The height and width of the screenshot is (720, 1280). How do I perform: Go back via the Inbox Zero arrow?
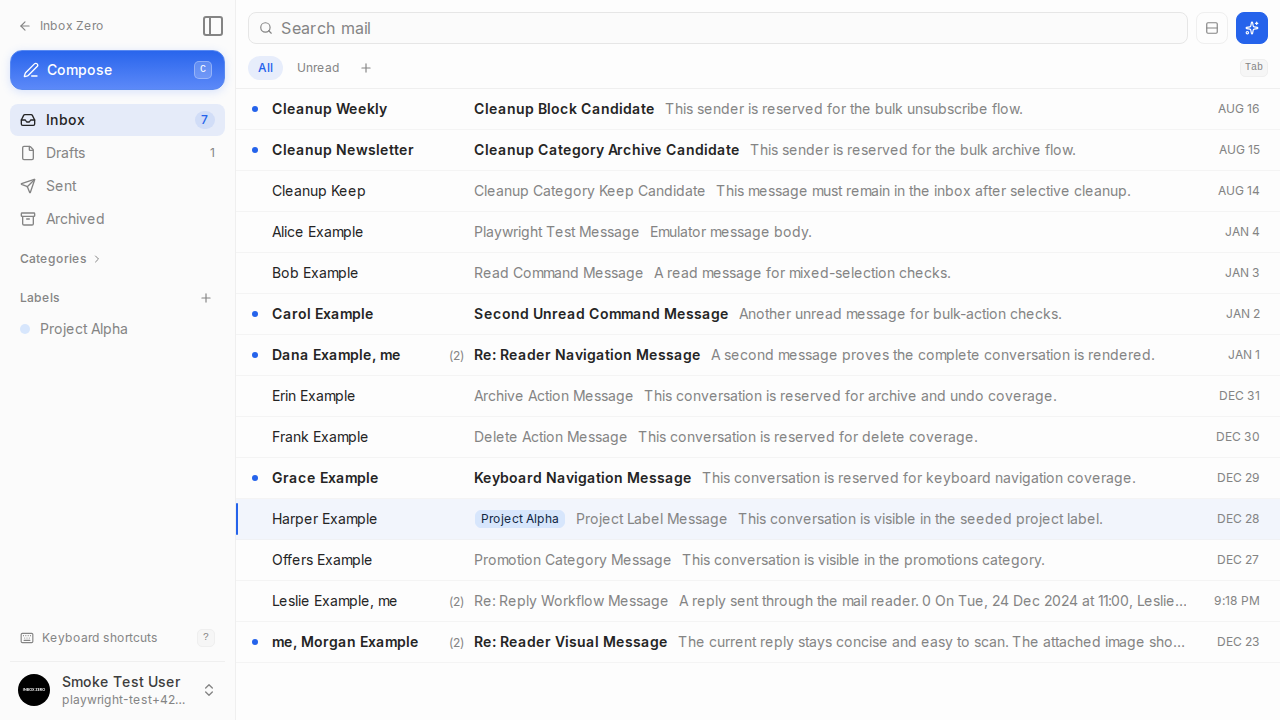[x=61, y=26]
